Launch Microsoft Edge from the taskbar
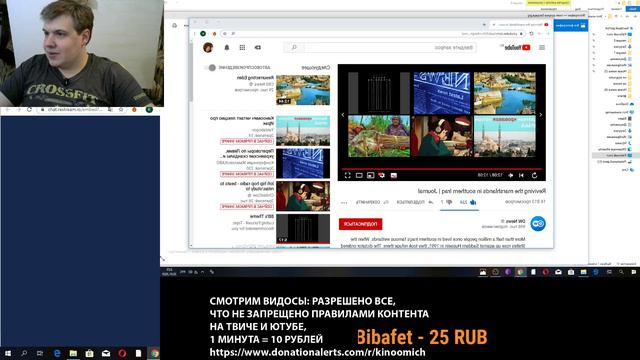 coord(57,353)
